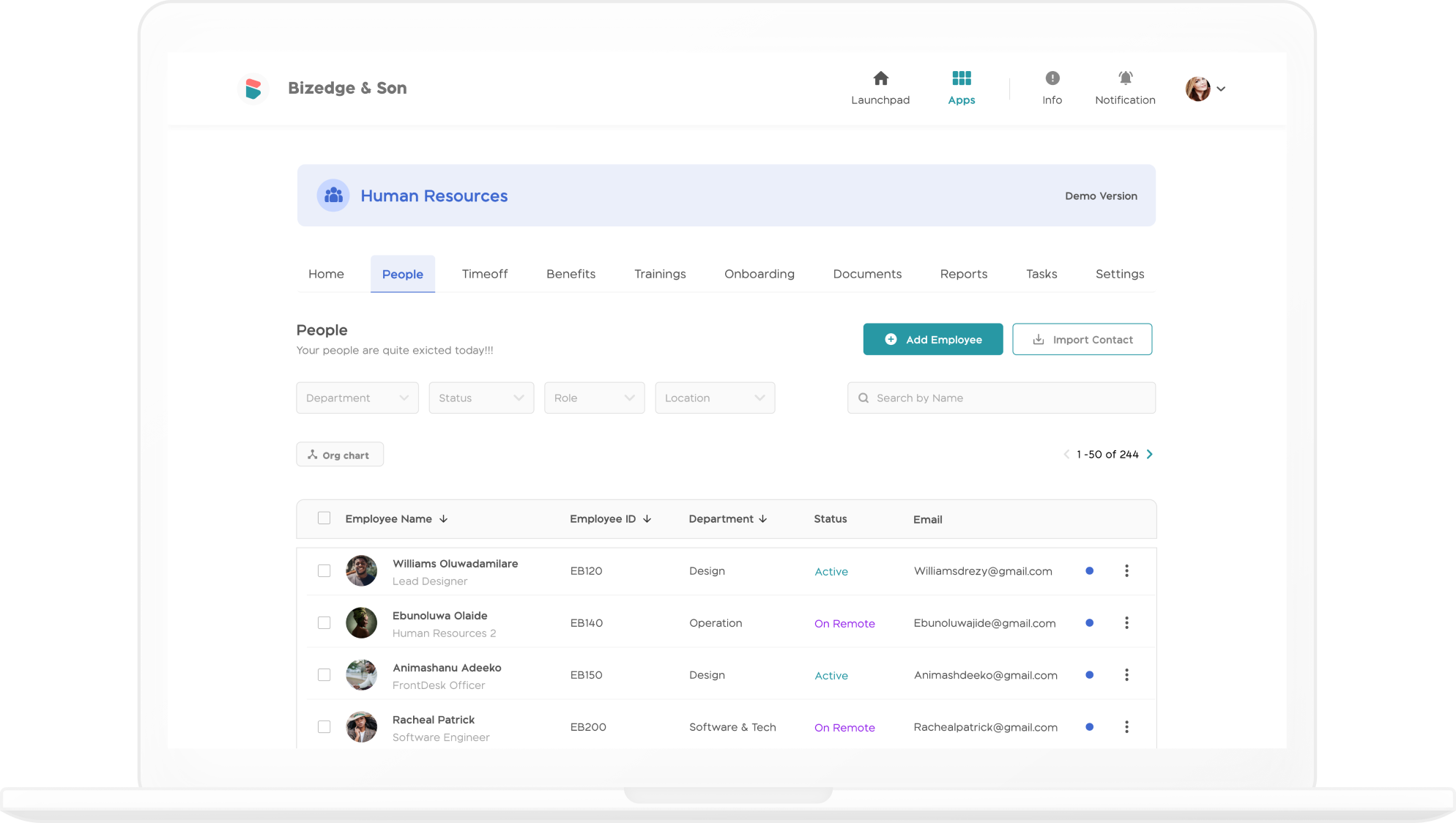Click On Remote status for Ebunoluwa
The height and width of the screenshot is (823, 1456).
tap(844, 623)
